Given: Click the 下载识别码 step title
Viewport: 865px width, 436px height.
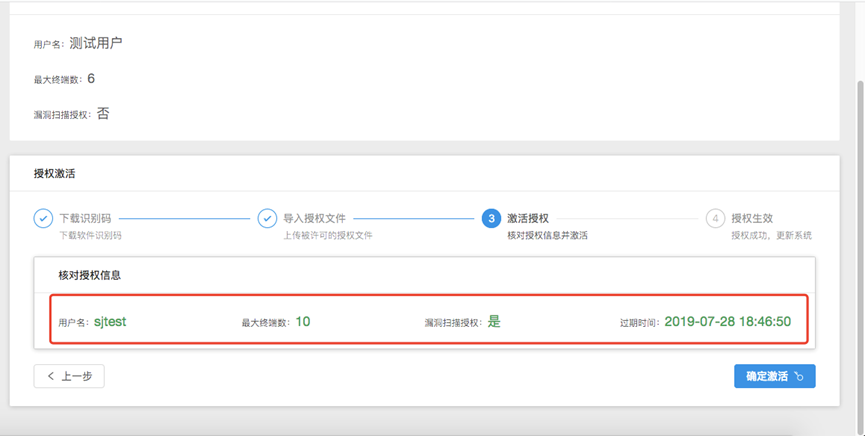Looking at the screenshot, I should click(85, 219).
